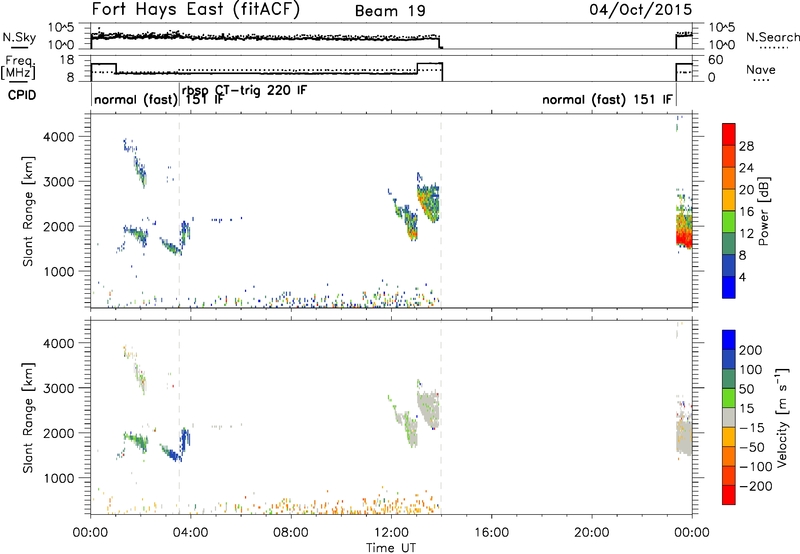Click the velocity panel 'Slant Range [km]' label
This screenshot has height=554, width=800.
pos(28,417)
